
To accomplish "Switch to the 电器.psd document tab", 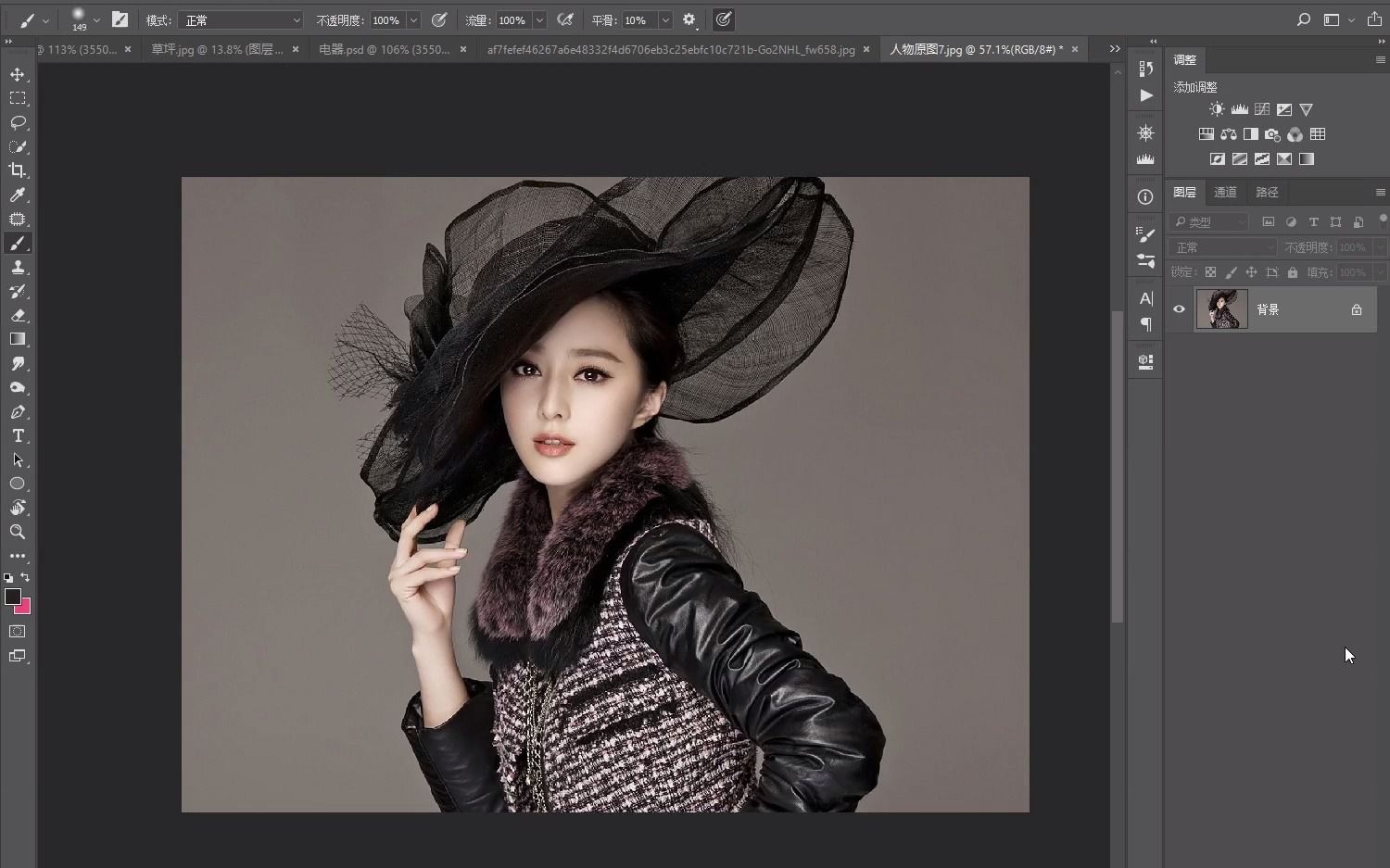I will [x=384, y=49].
